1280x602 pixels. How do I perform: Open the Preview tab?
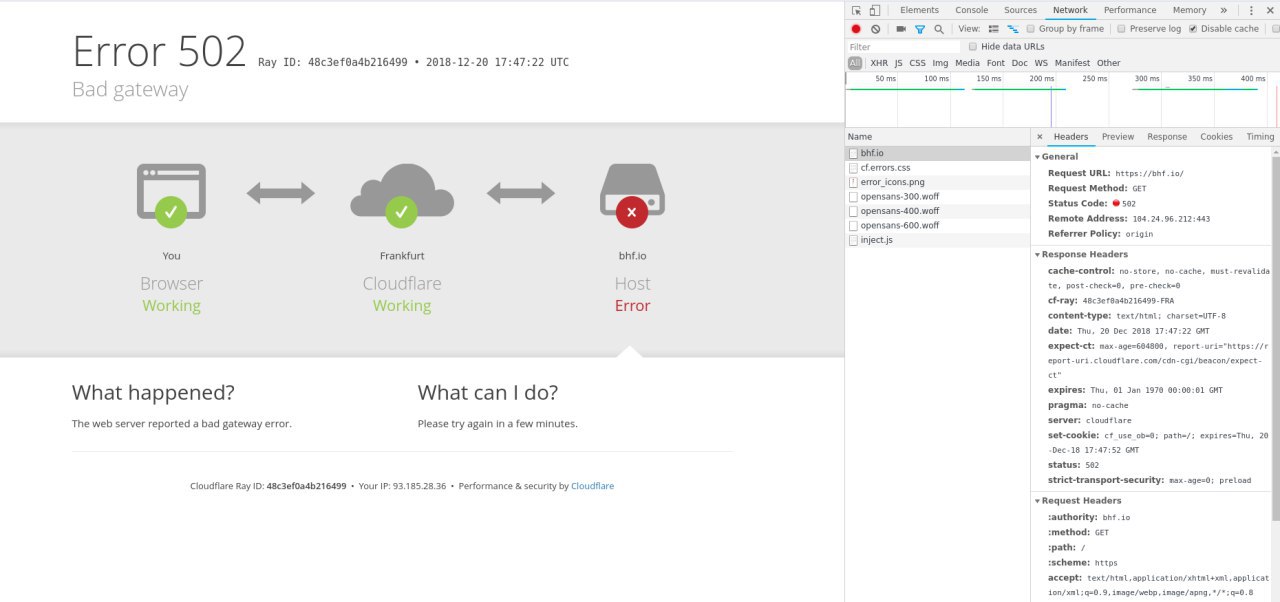1118,137
